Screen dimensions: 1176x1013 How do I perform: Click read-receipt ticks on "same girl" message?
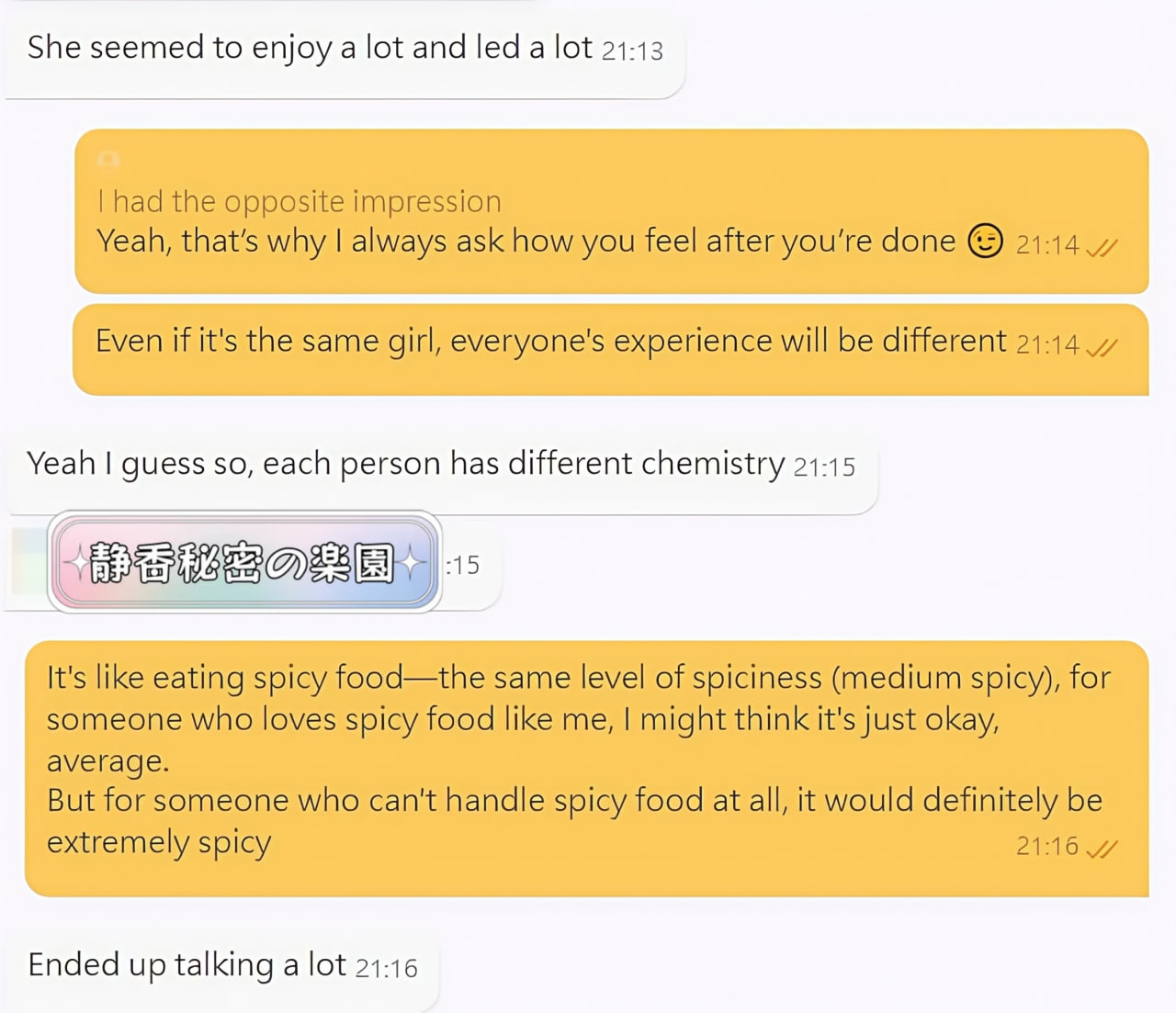point(1102,347)
